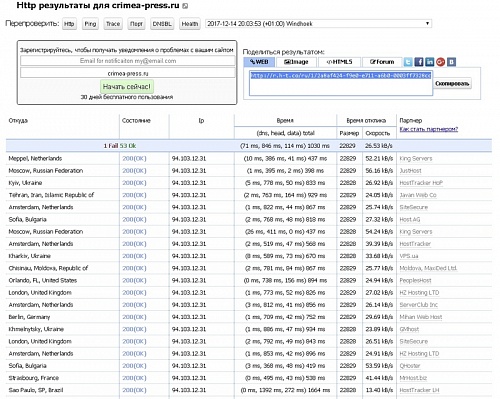Select Strasbourg, France location cell
The height and width of the screenshot is (399, 500).
tap(34, 378)
